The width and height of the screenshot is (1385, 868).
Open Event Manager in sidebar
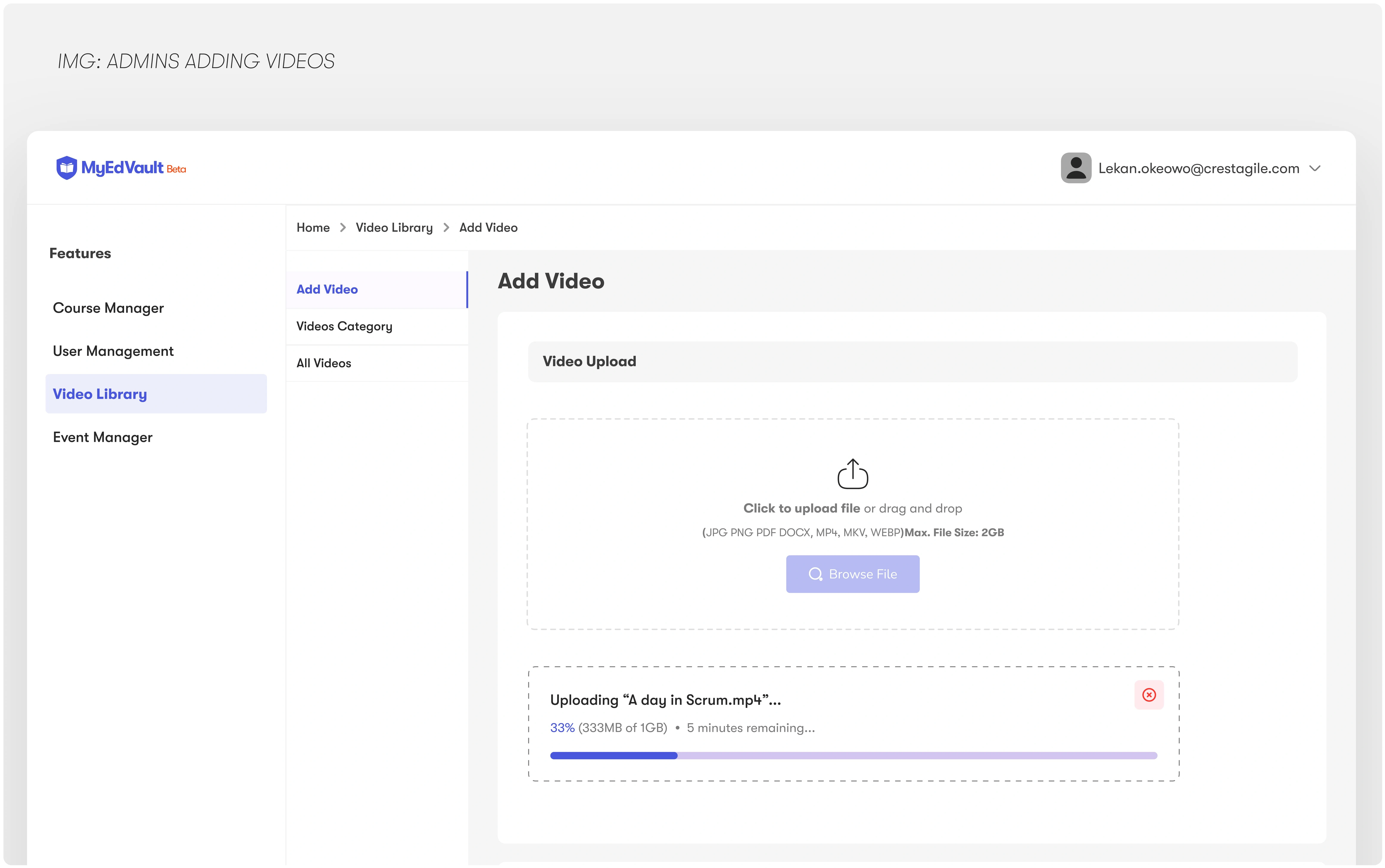[103, 437]
